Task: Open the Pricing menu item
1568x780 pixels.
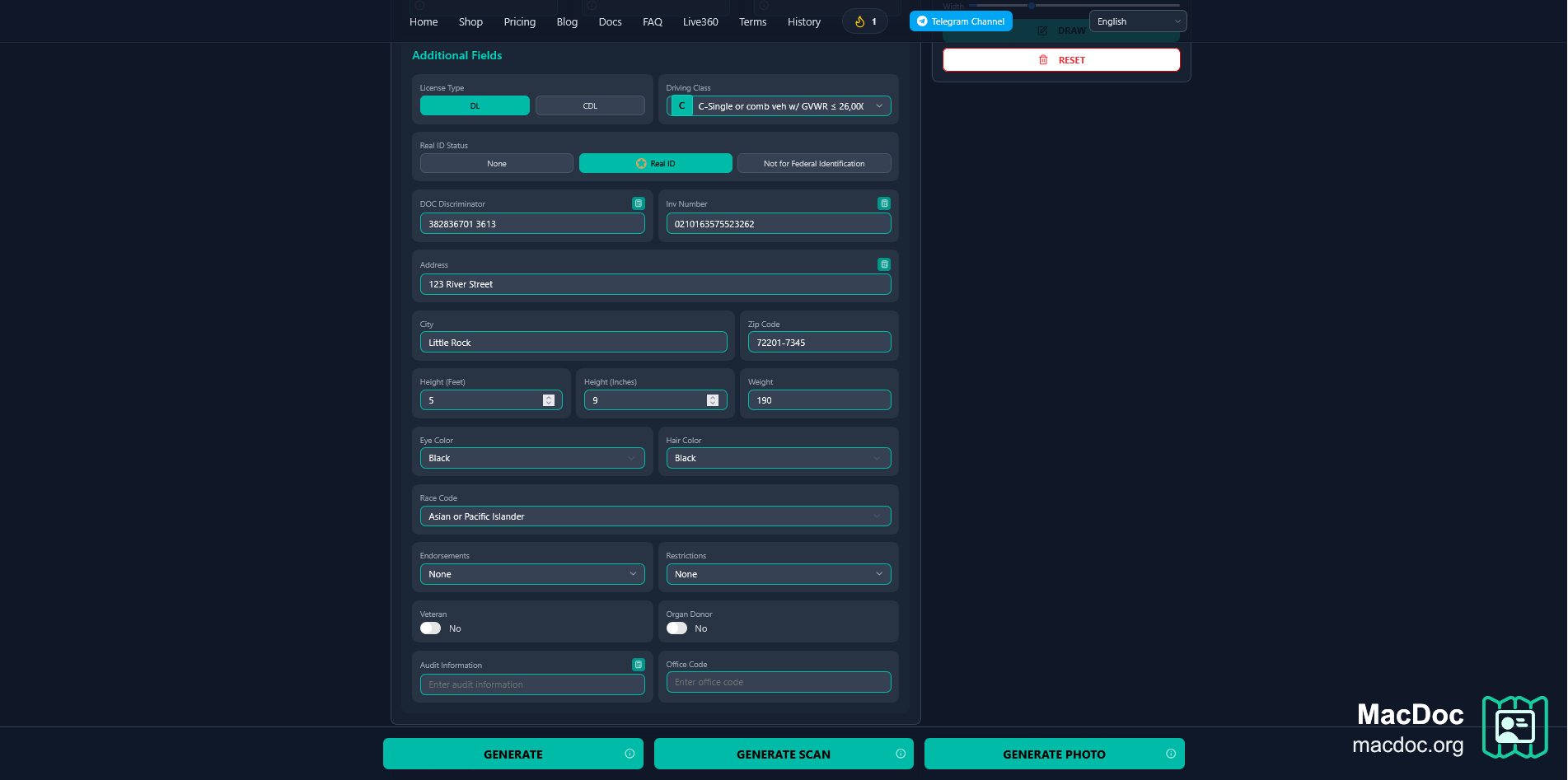Action: tap(520, 22)
